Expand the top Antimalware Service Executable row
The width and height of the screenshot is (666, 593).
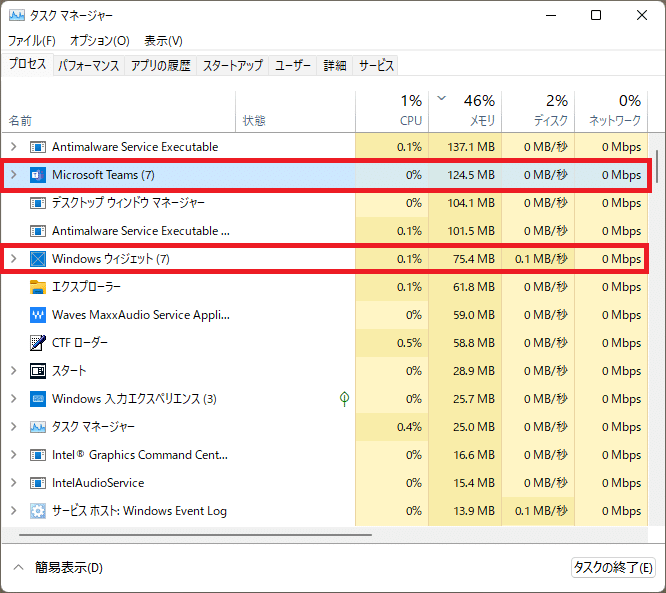14,147
